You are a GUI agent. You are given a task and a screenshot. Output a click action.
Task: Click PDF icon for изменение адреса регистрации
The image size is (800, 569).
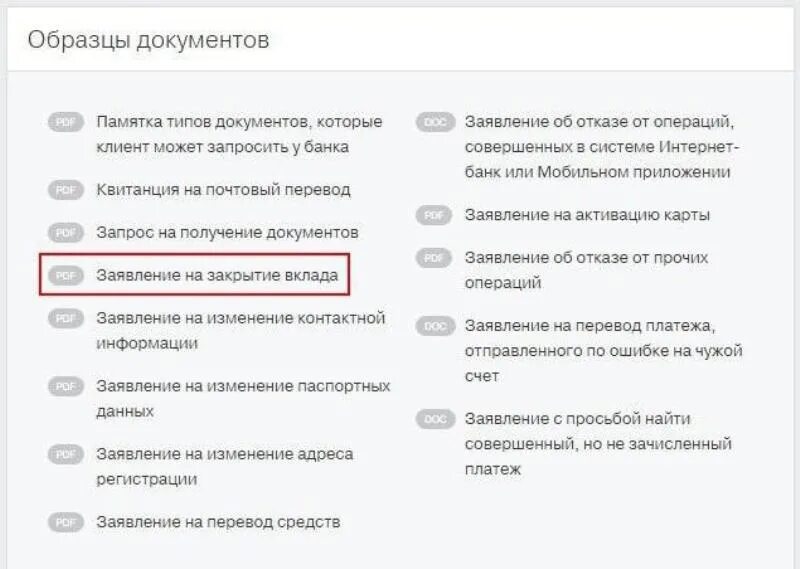pos(66,454)
